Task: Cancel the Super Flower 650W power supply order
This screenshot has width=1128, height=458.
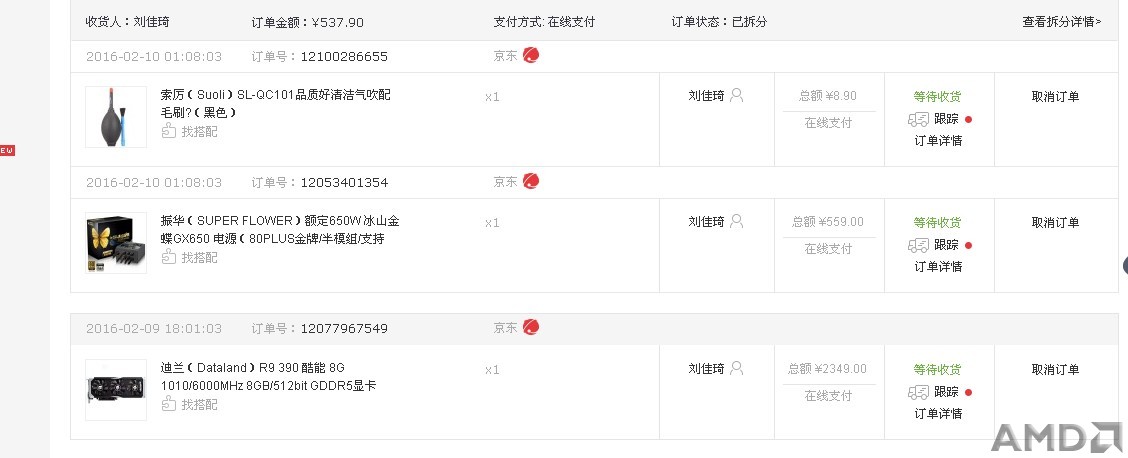Action: click(1055, 222)
